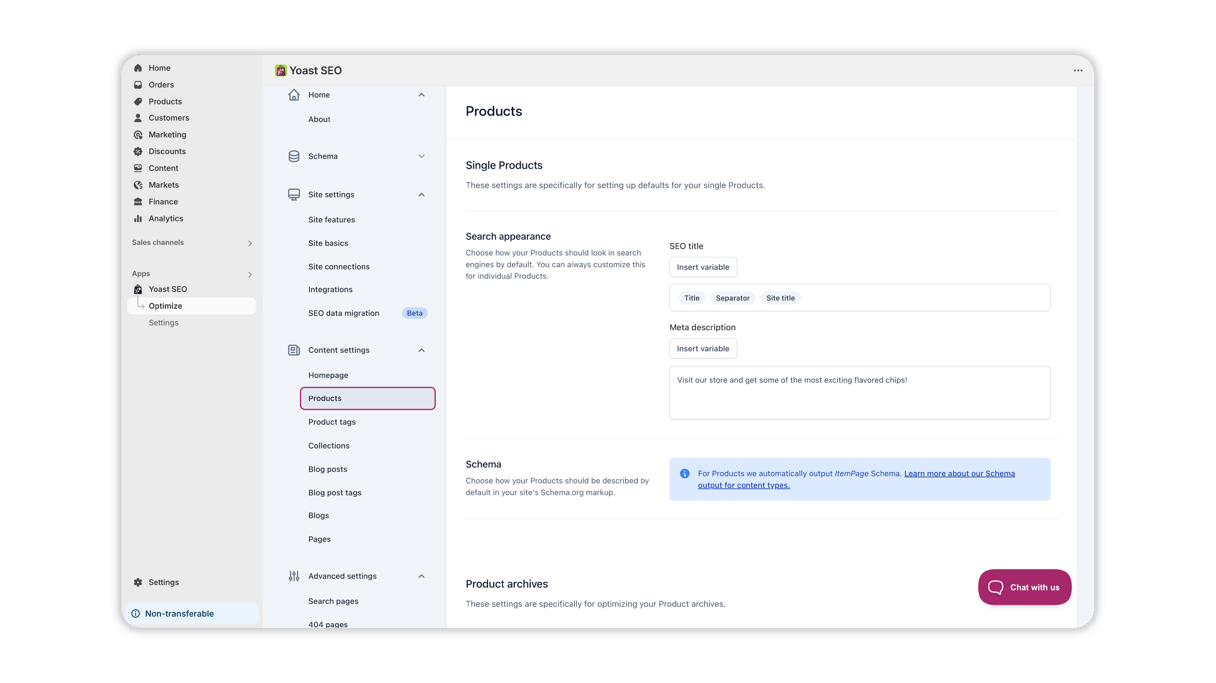1216x683 pixels.
Task: Open 404 pages advanced settings
Action: pos(328,624)
